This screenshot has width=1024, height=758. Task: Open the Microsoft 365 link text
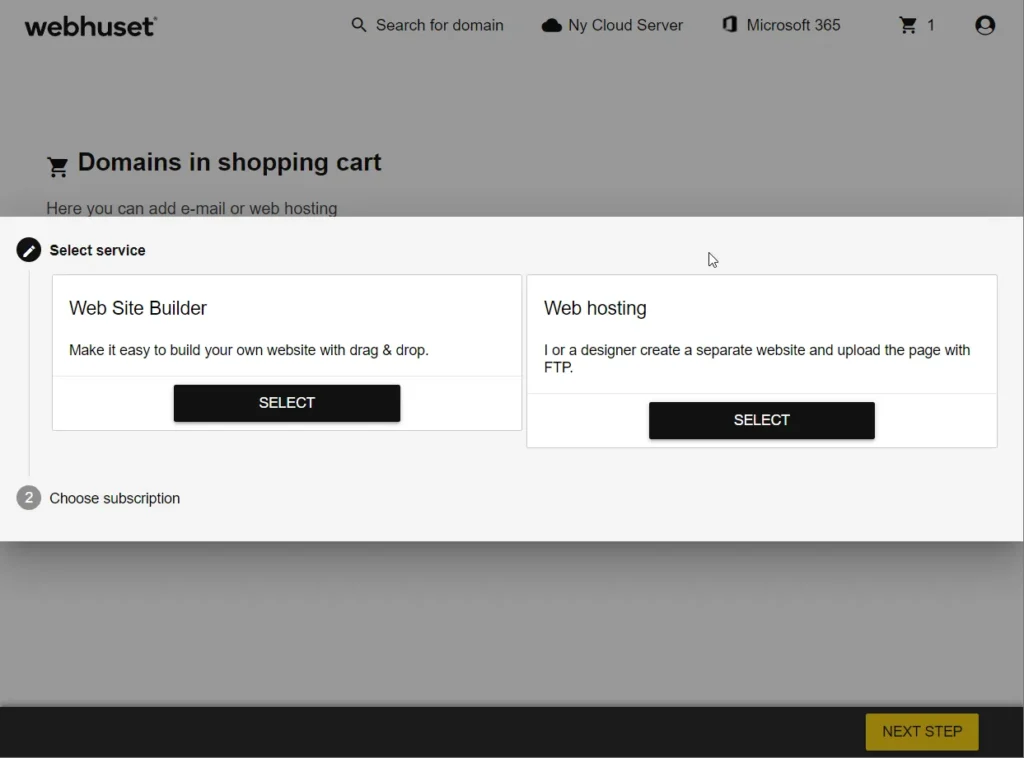pos(793,25)
